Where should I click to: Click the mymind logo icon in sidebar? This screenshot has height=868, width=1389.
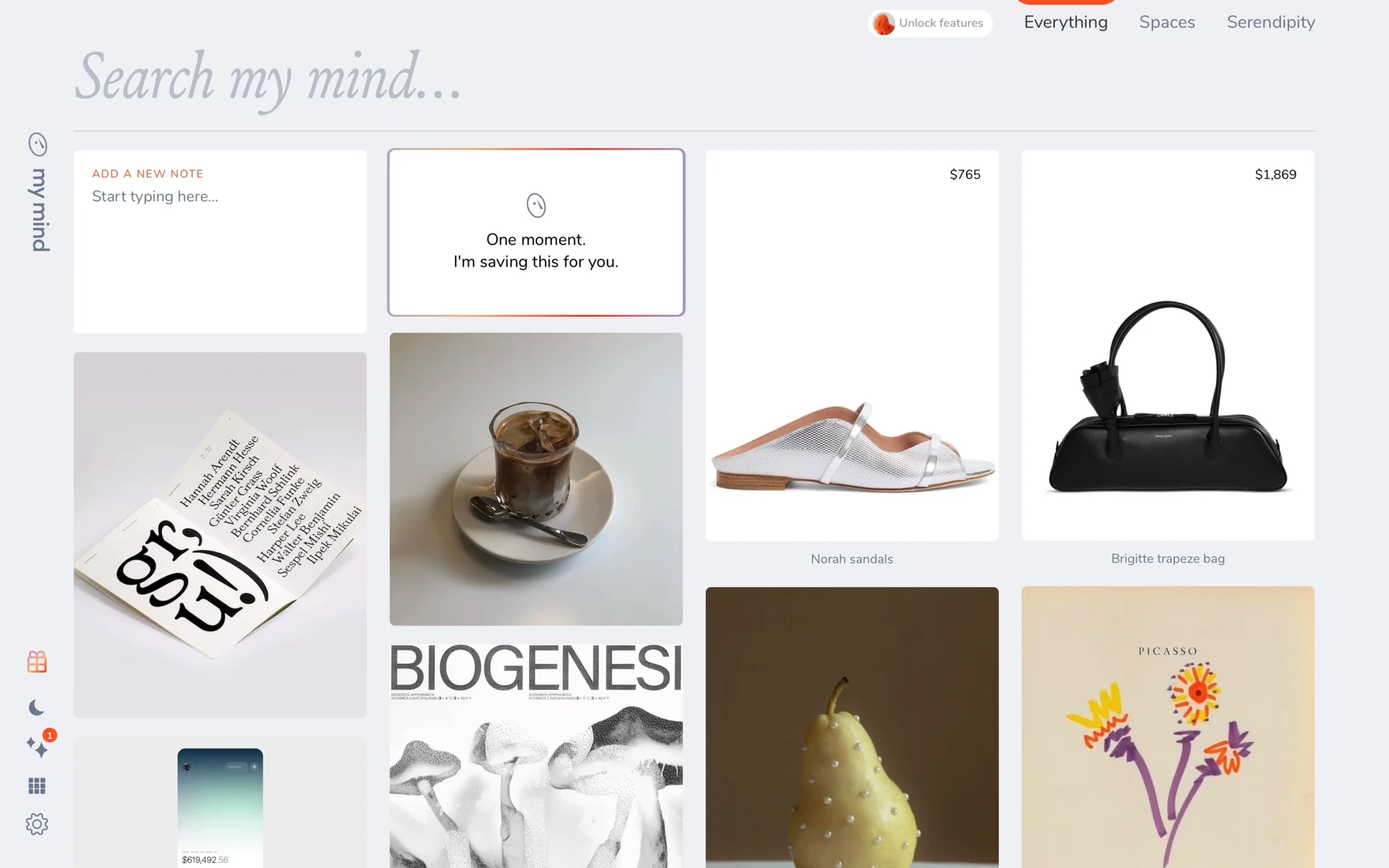pos(38,145)
